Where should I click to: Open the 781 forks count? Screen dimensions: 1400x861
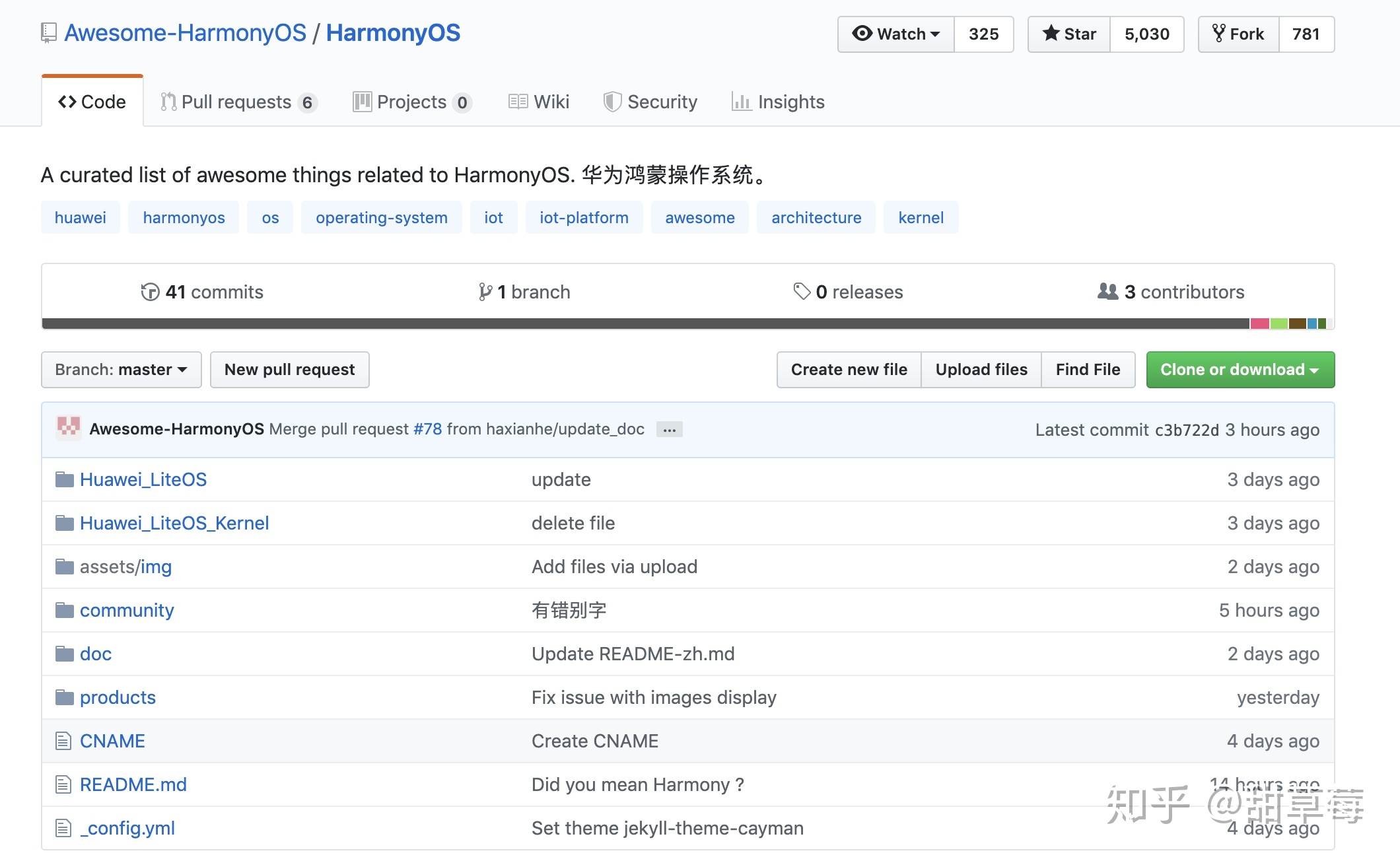tap(1306, 34)
